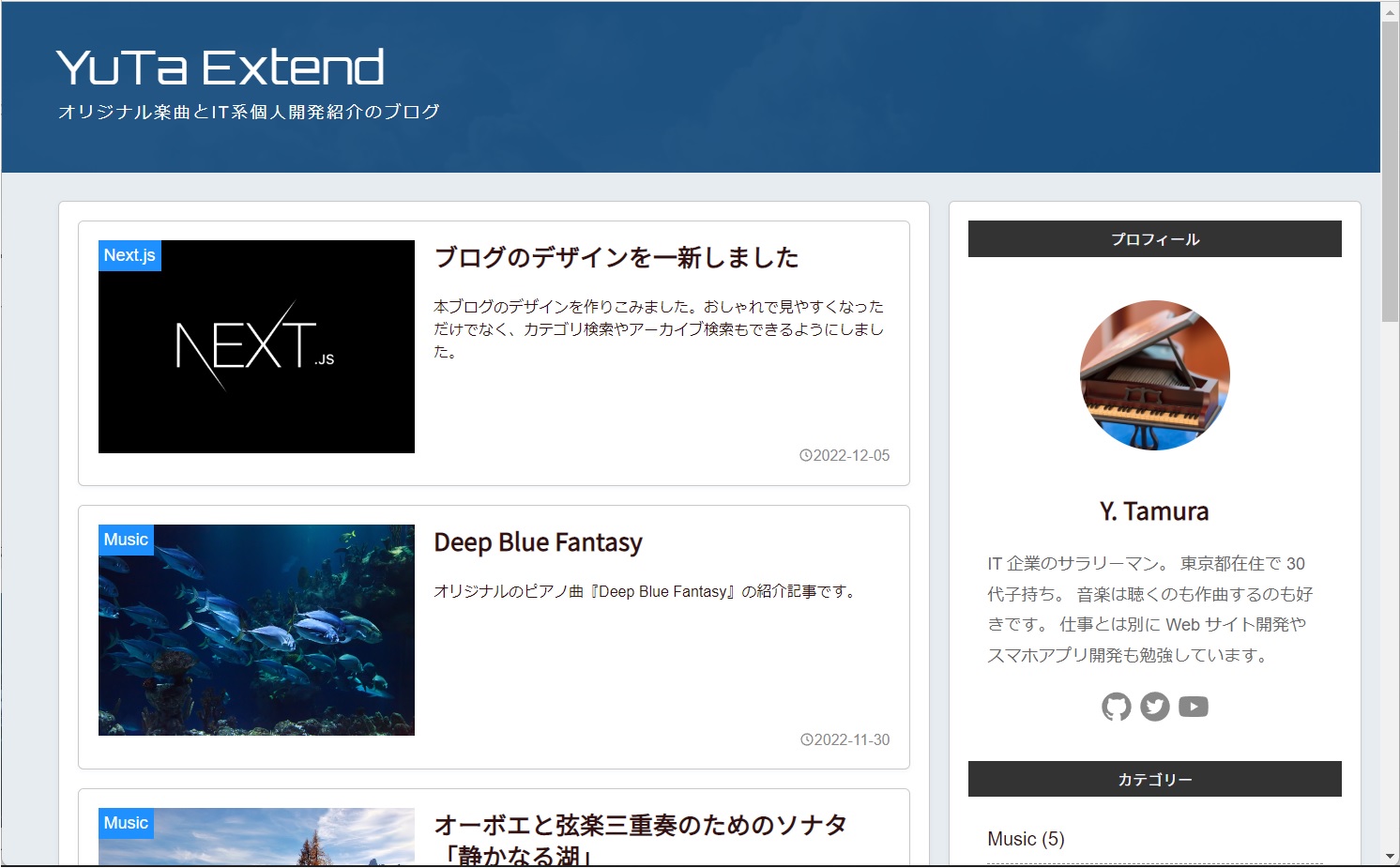
Task: Click the Twitter bird icon
Action: [1154, 706]
